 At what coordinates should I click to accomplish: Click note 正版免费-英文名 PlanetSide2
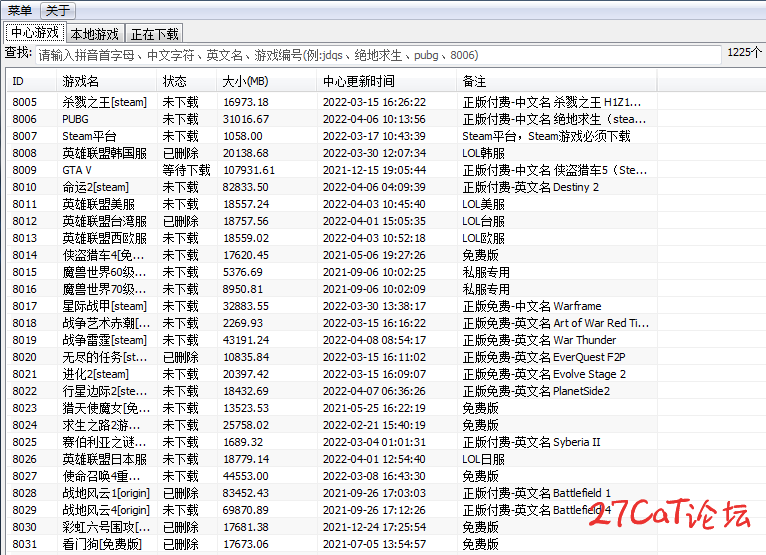[x=536, y=391]
